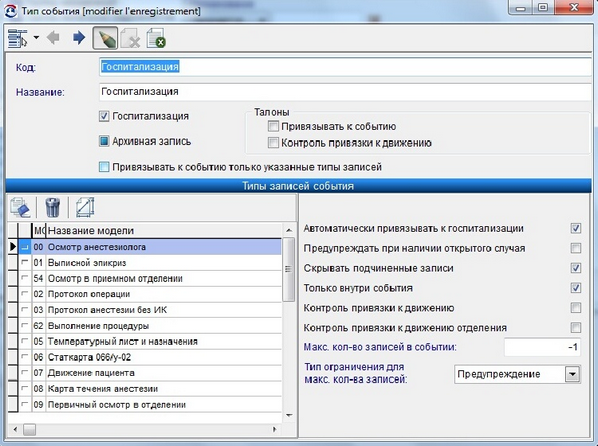The width and height of the screenshot is (598, 446).
Task: Click the horizontal scrollbar left arrow
Action: point(15,430)
